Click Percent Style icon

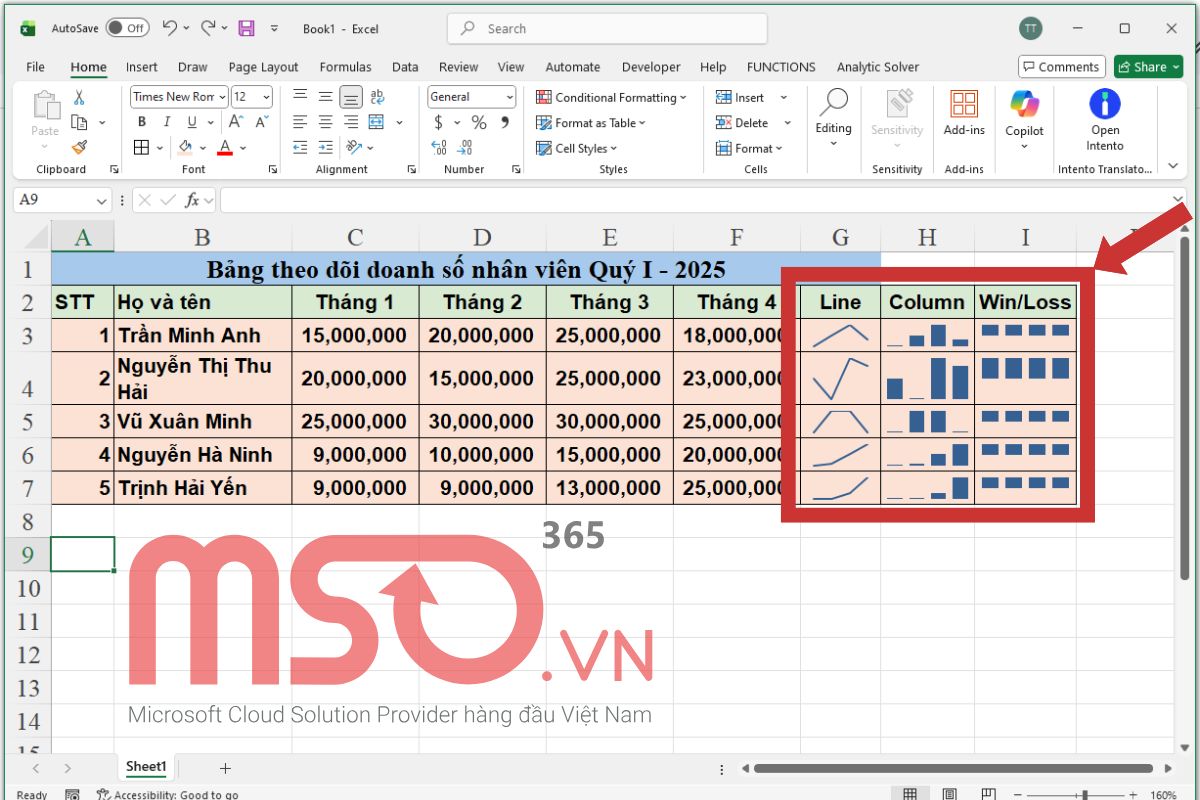coord(479,122)
